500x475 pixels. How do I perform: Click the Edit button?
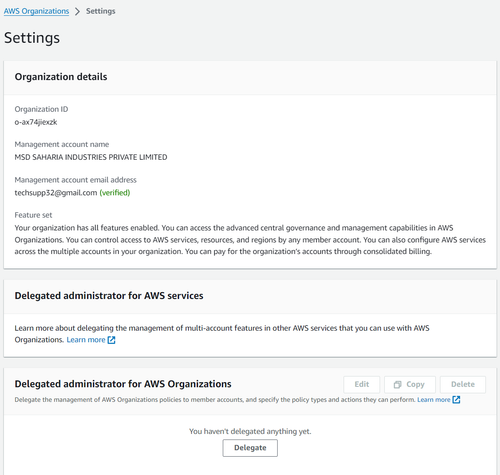pyautogui.click(x=362, y=385)
